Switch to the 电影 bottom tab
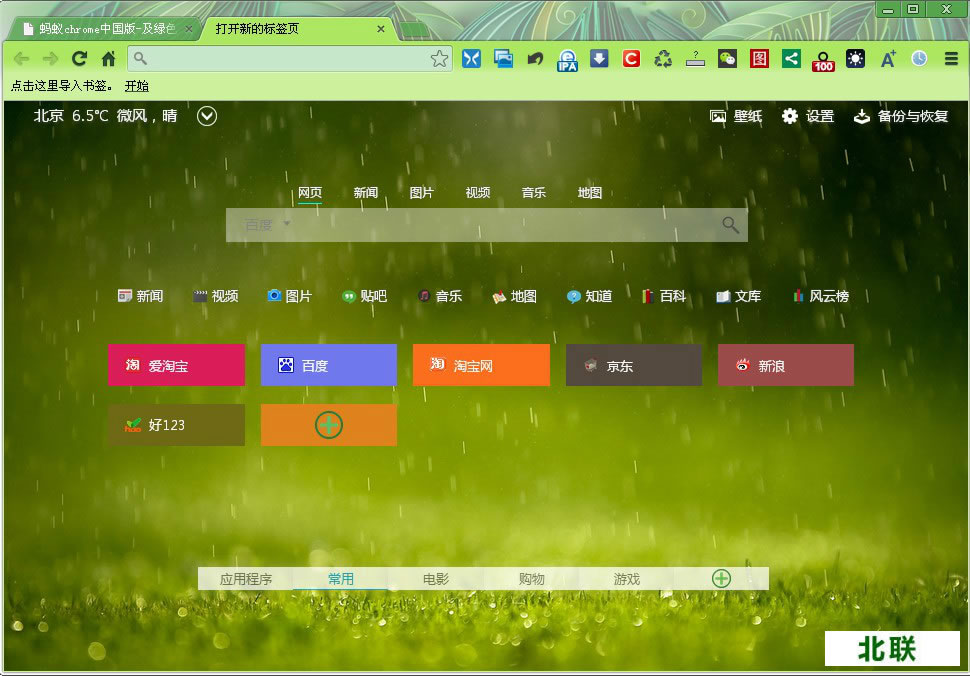 coord(435,579)
